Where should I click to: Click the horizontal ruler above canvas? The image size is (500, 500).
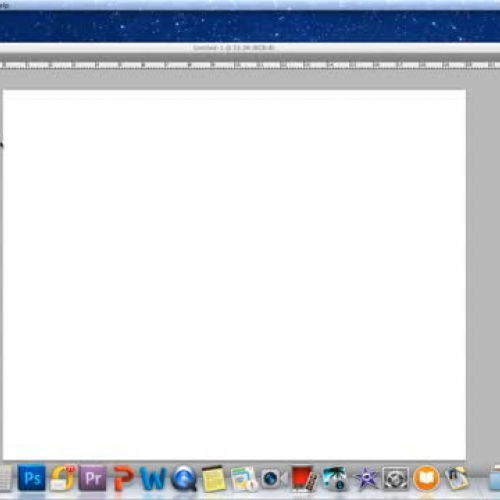[x=250, y=65]
